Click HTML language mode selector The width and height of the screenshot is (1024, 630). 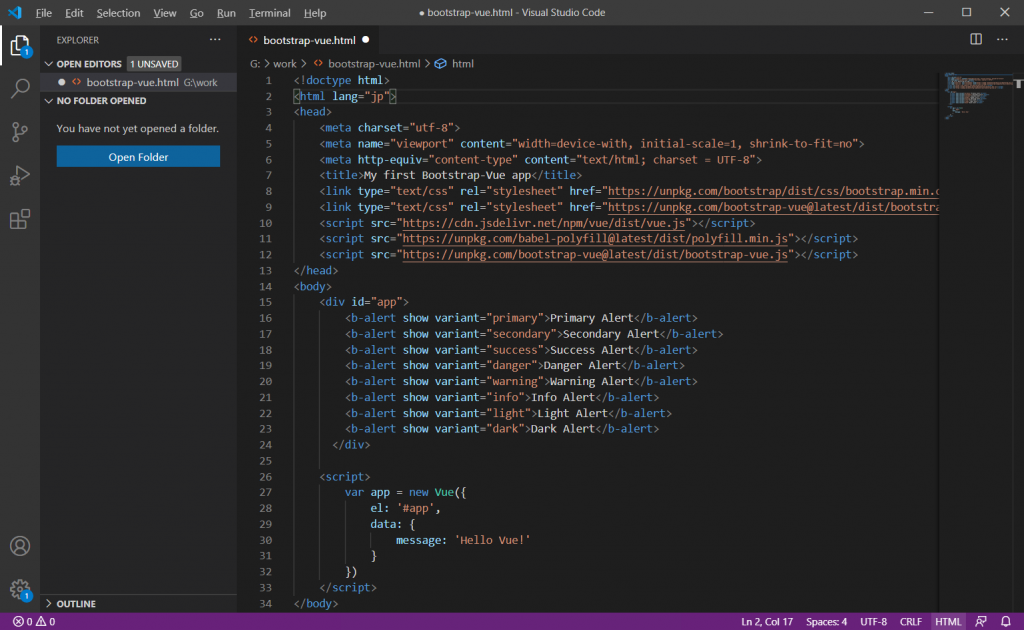click(948, 622)
